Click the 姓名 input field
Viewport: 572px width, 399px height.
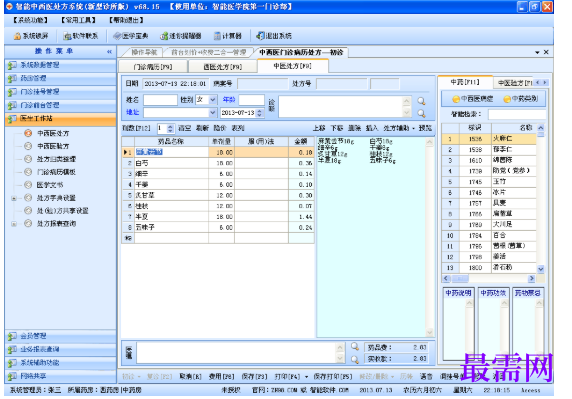(160, 100)
